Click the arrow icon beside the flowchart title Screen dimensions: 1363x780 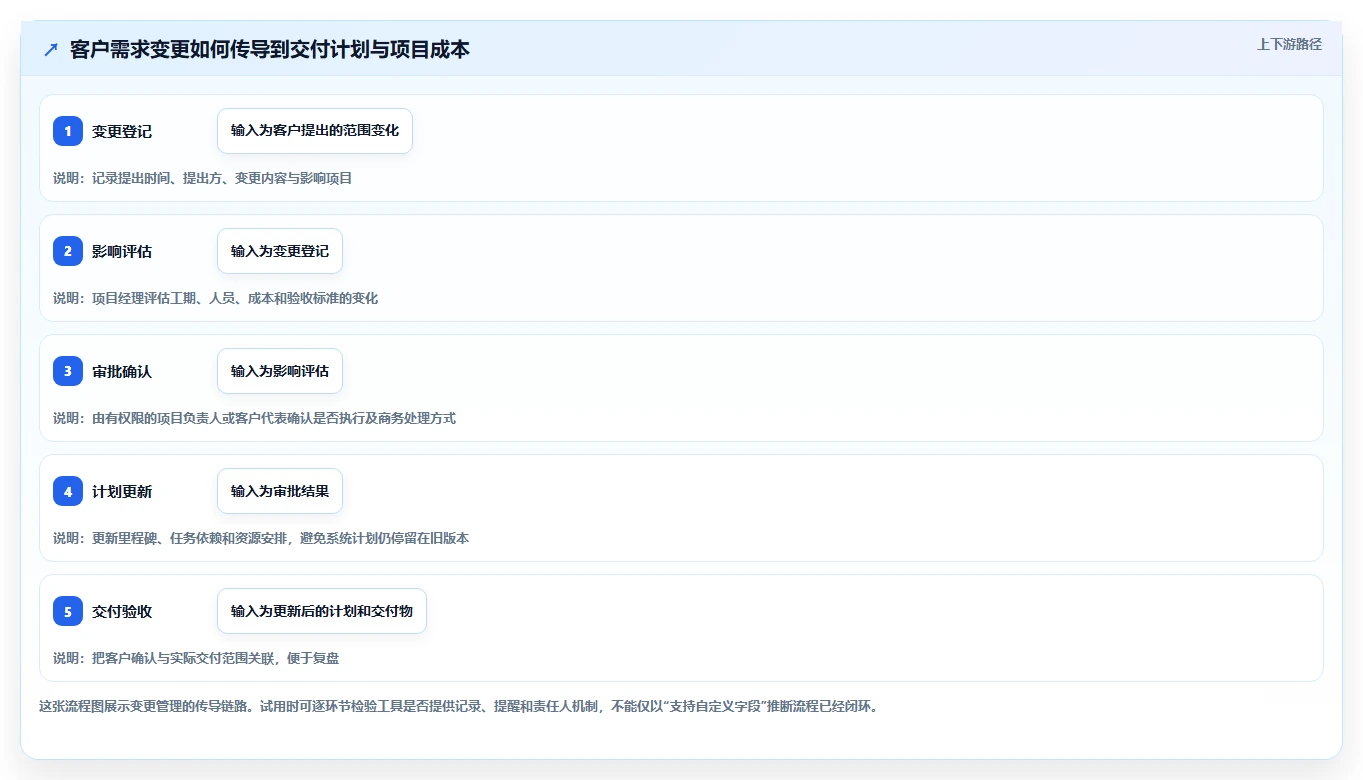(51, 50)
